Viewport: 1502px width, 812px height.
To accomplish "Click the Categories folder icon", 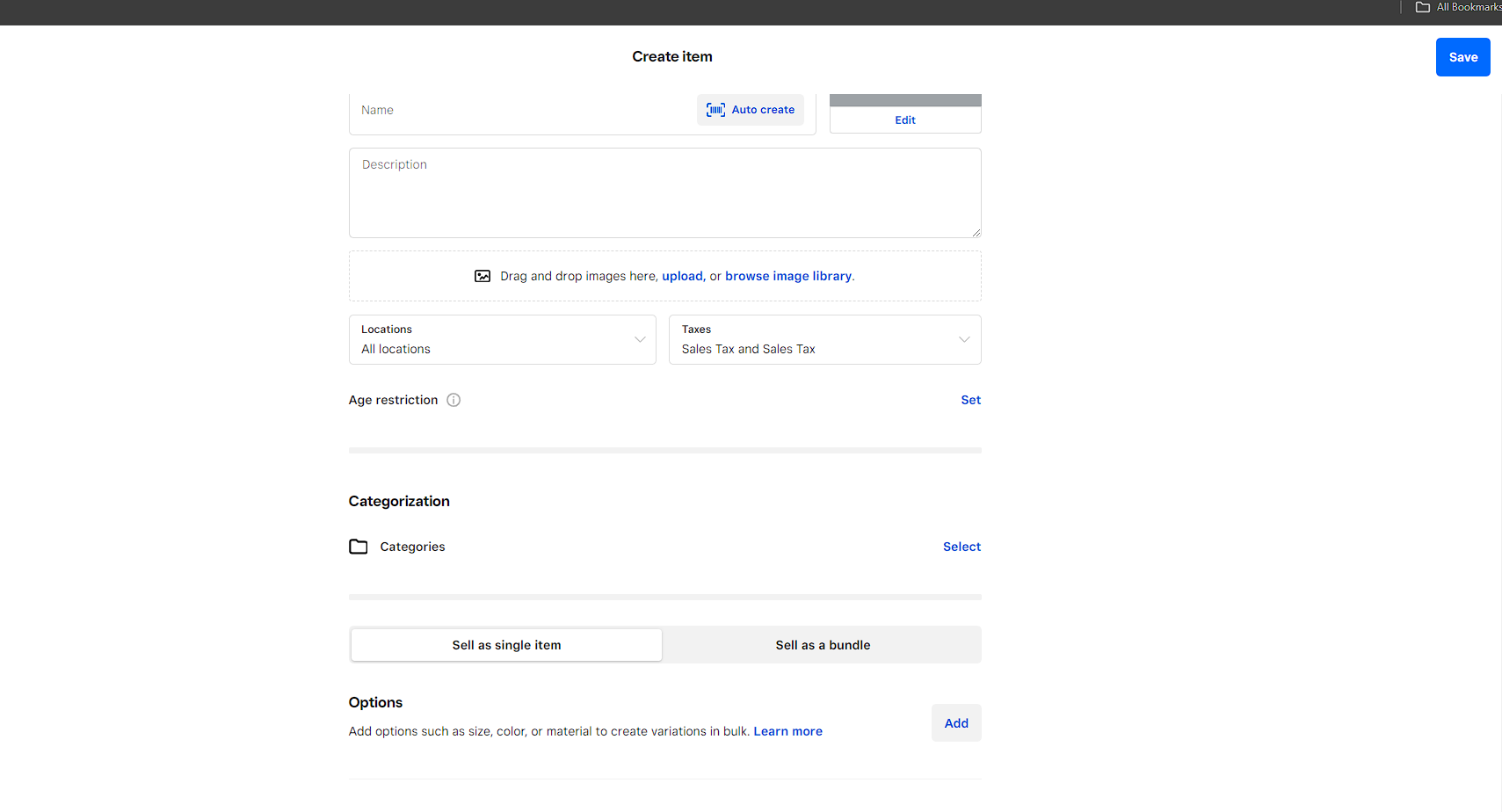I will (x=359, y=547).
